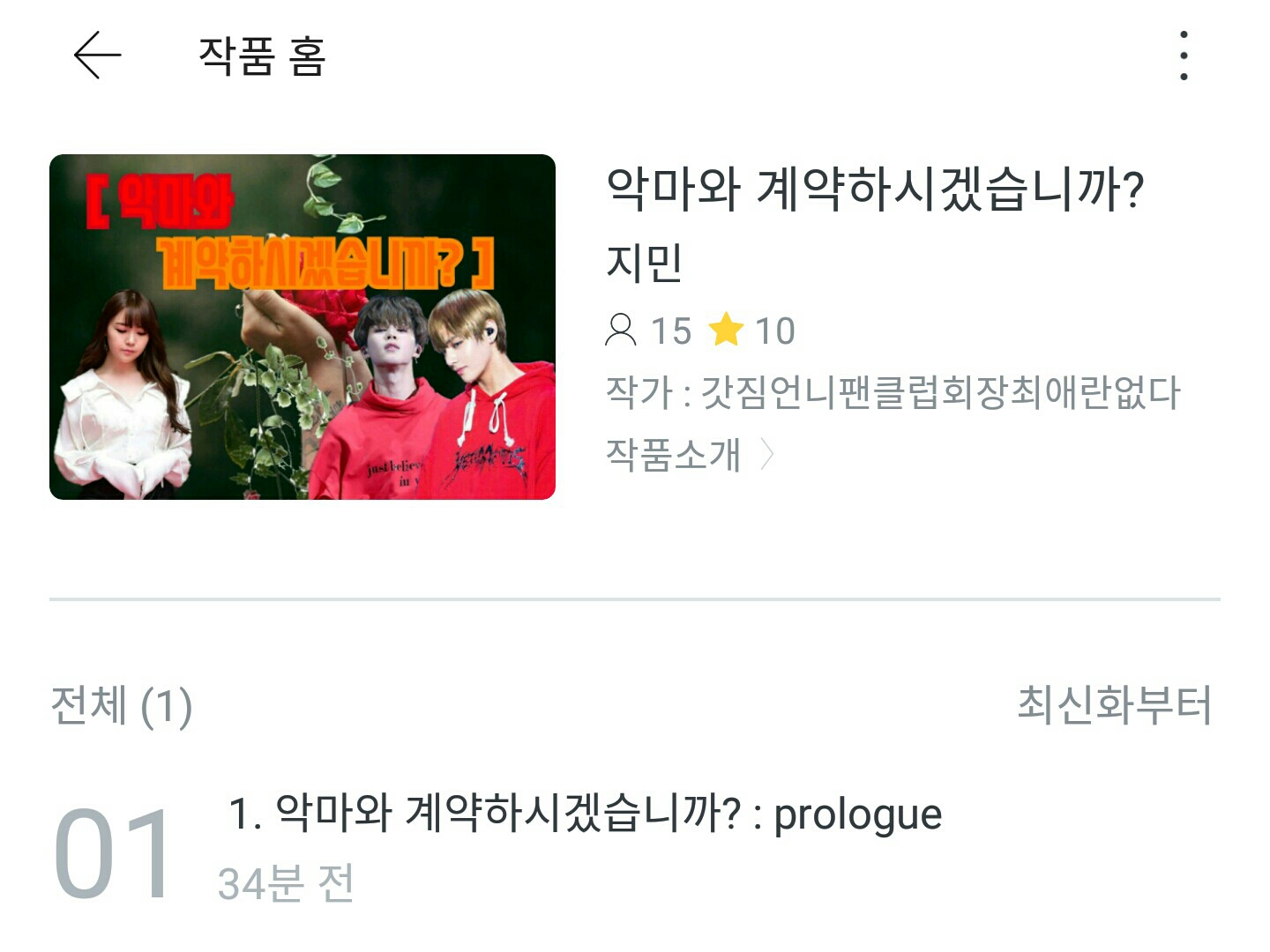Viewport: 1270px width, 952px height.
Task: Open the story cover thumbnail
Action: [x=303, y=327]
